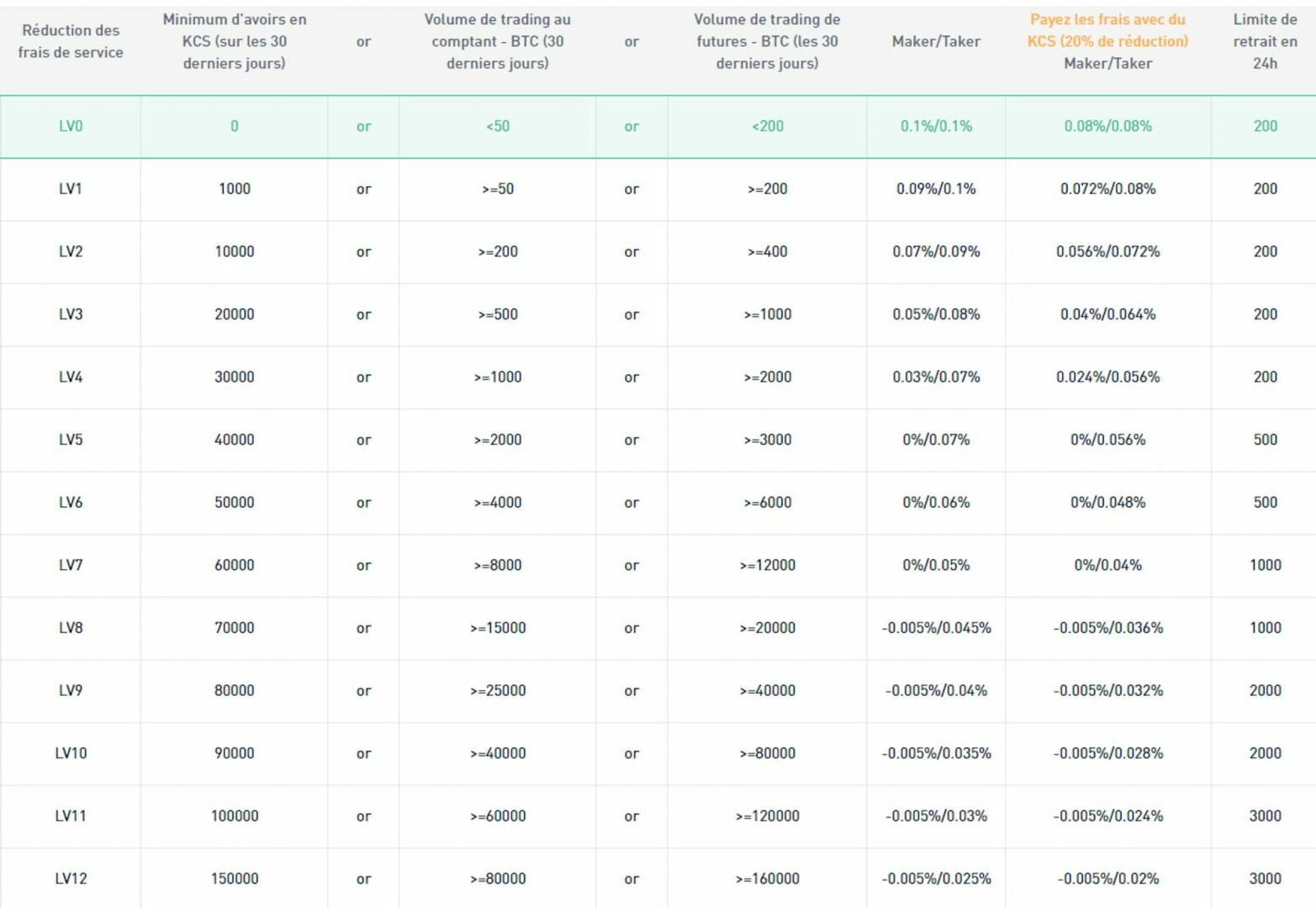
Task: Select the LV3 row label
Action: tap(71, 314)
